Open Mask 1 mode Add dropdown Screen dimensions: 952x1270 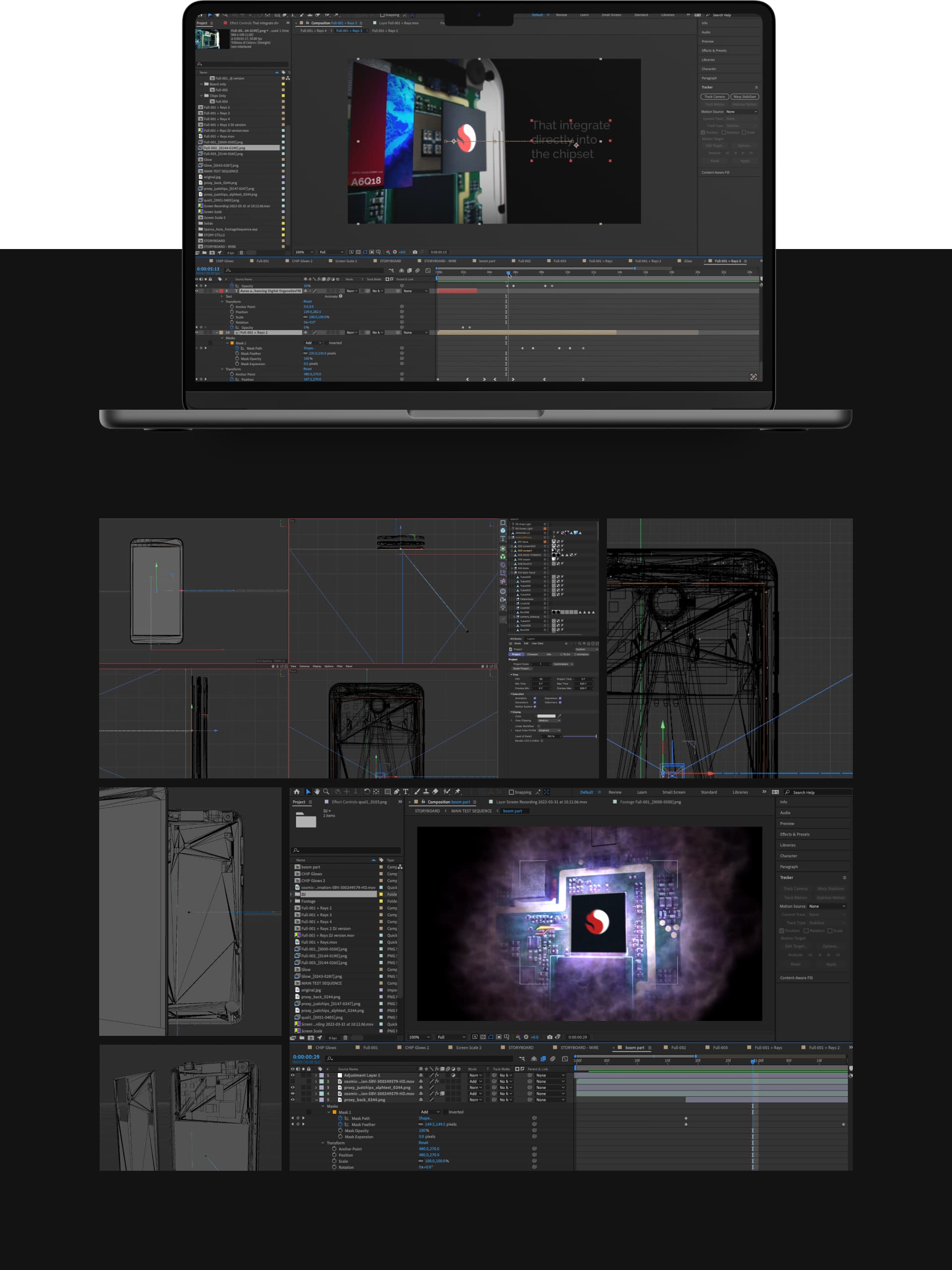click(430, 1112)
